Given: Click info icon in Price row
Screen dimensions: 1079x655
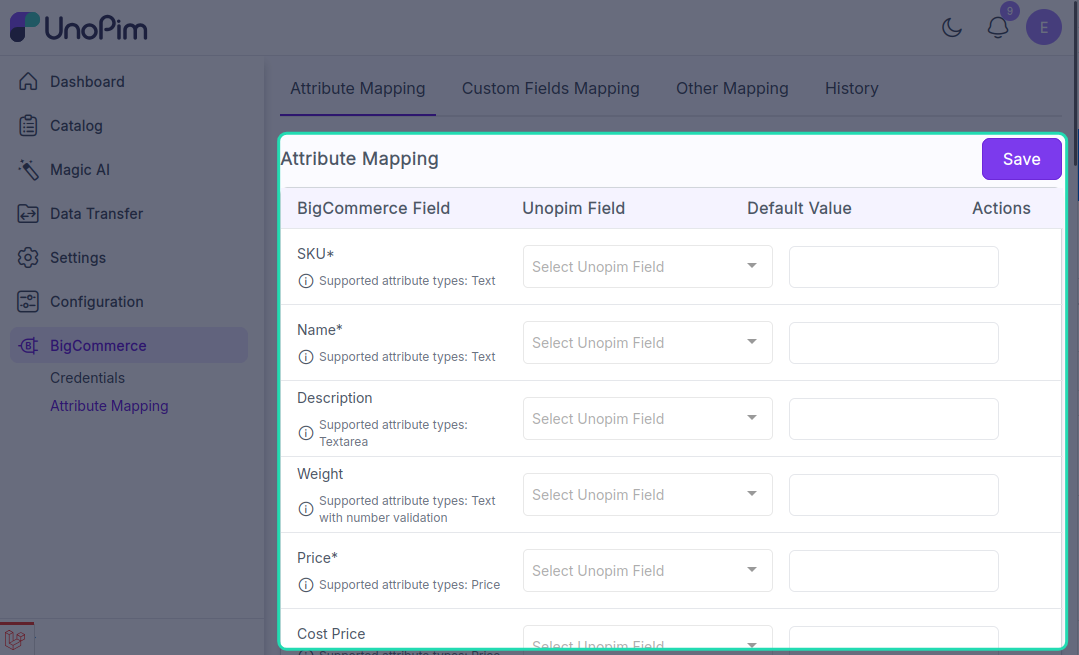Looking at the screenshot, I should coord(306,585).
